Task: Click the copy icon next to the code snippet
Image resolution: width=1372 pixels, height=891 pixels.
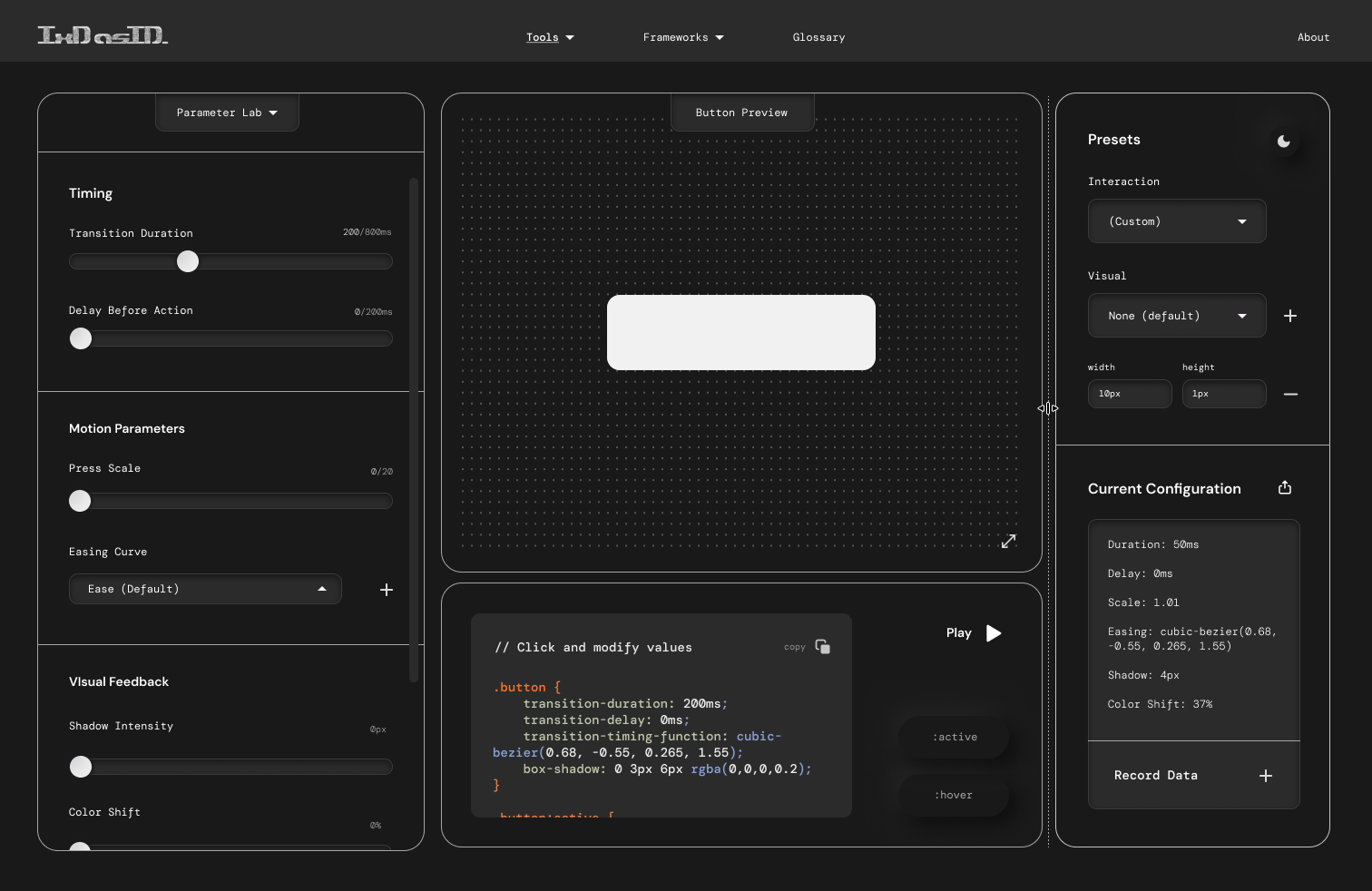Action: click(822, 646)
